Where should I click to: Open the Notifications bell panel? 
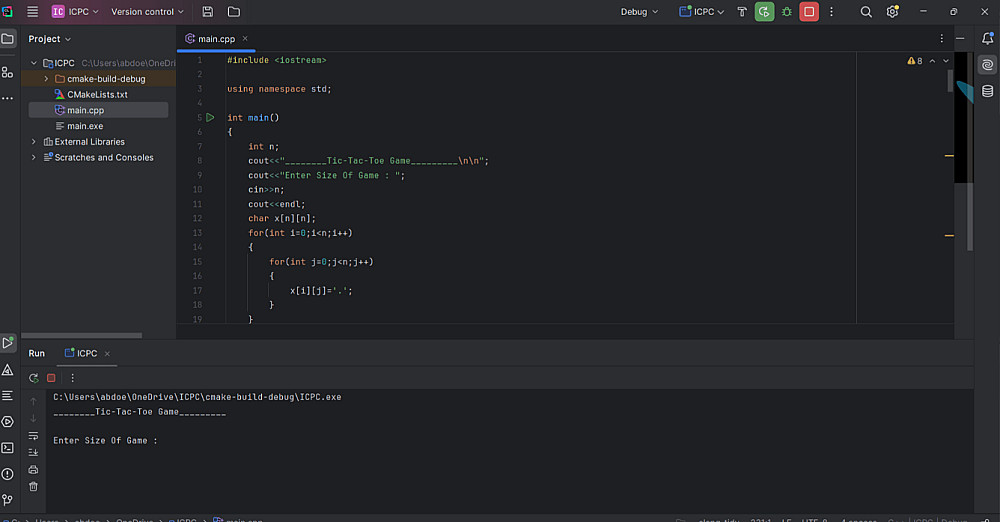tap(987, 38)
